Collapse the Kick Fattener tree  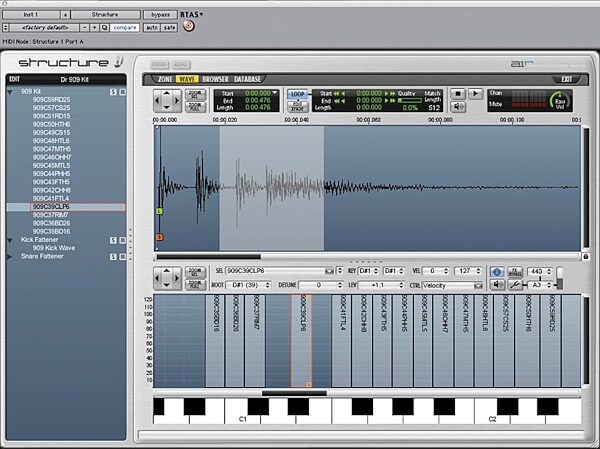(10, 240)
